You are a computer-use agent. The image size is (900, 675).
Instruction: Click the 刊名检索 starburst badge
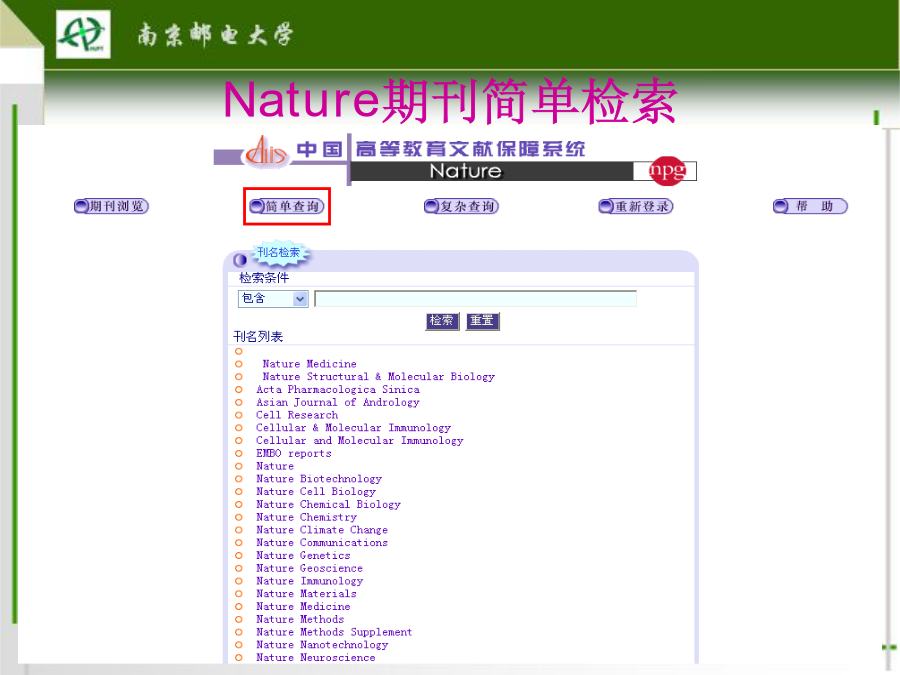(x=278, y=253)
